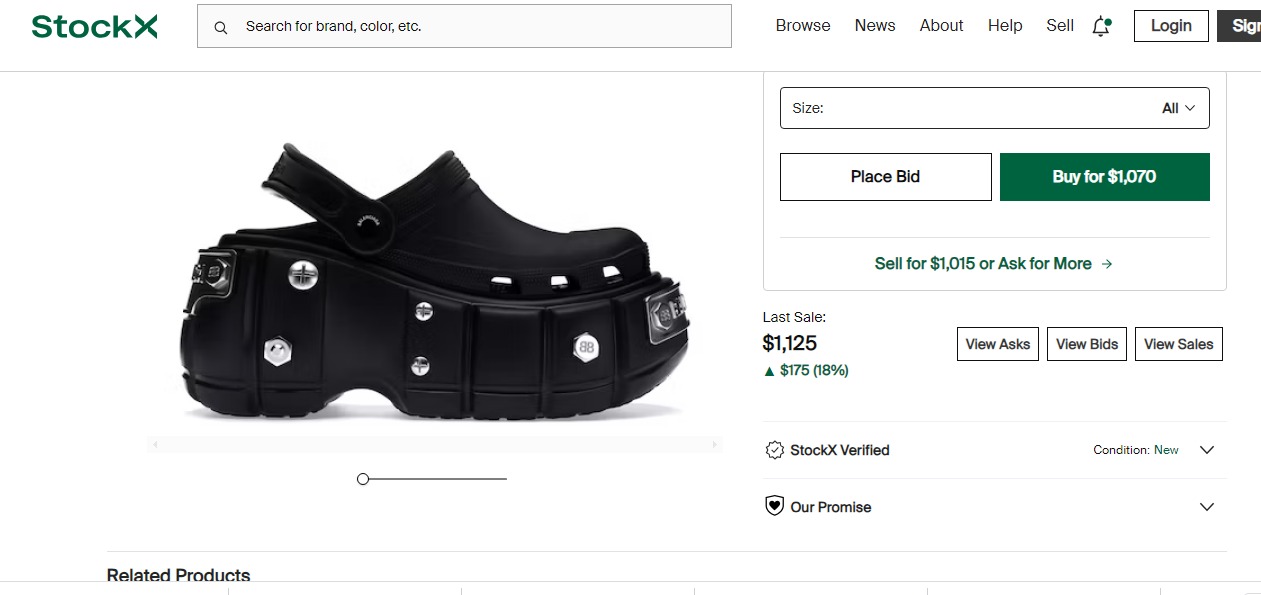Open the About menu item
This screenshot has height=595, width=1261.
pos(941,26)
